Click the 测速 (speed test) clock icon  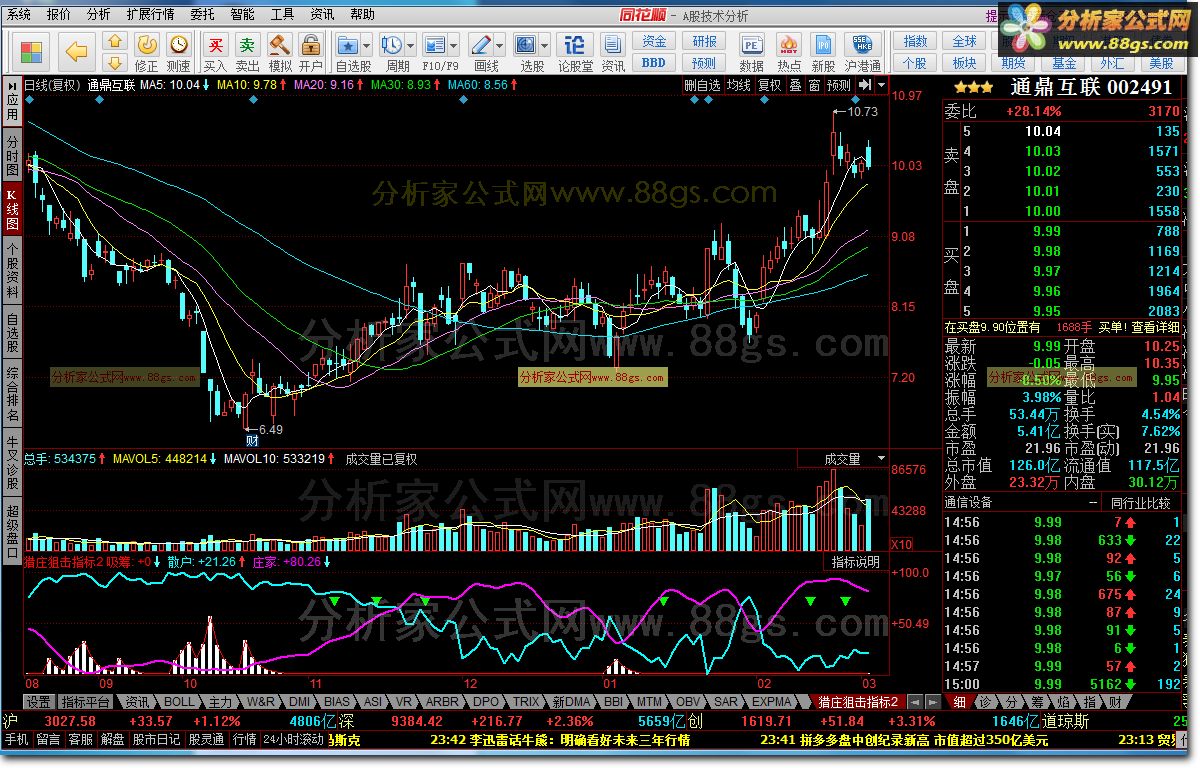coord(178,44)
